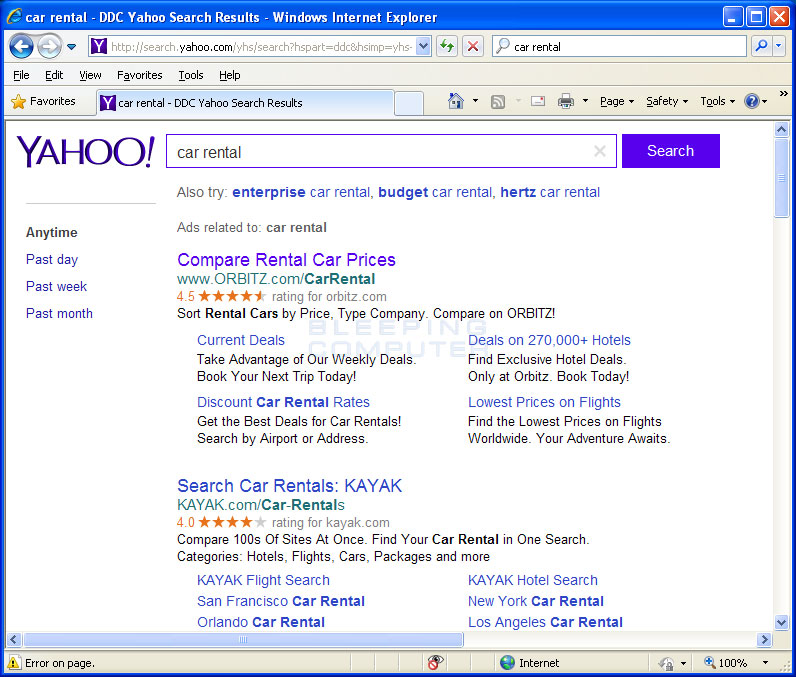This screenshot has height=677, width=796.
Task: Open the Home button dropdown arrow
Action: 475,101
